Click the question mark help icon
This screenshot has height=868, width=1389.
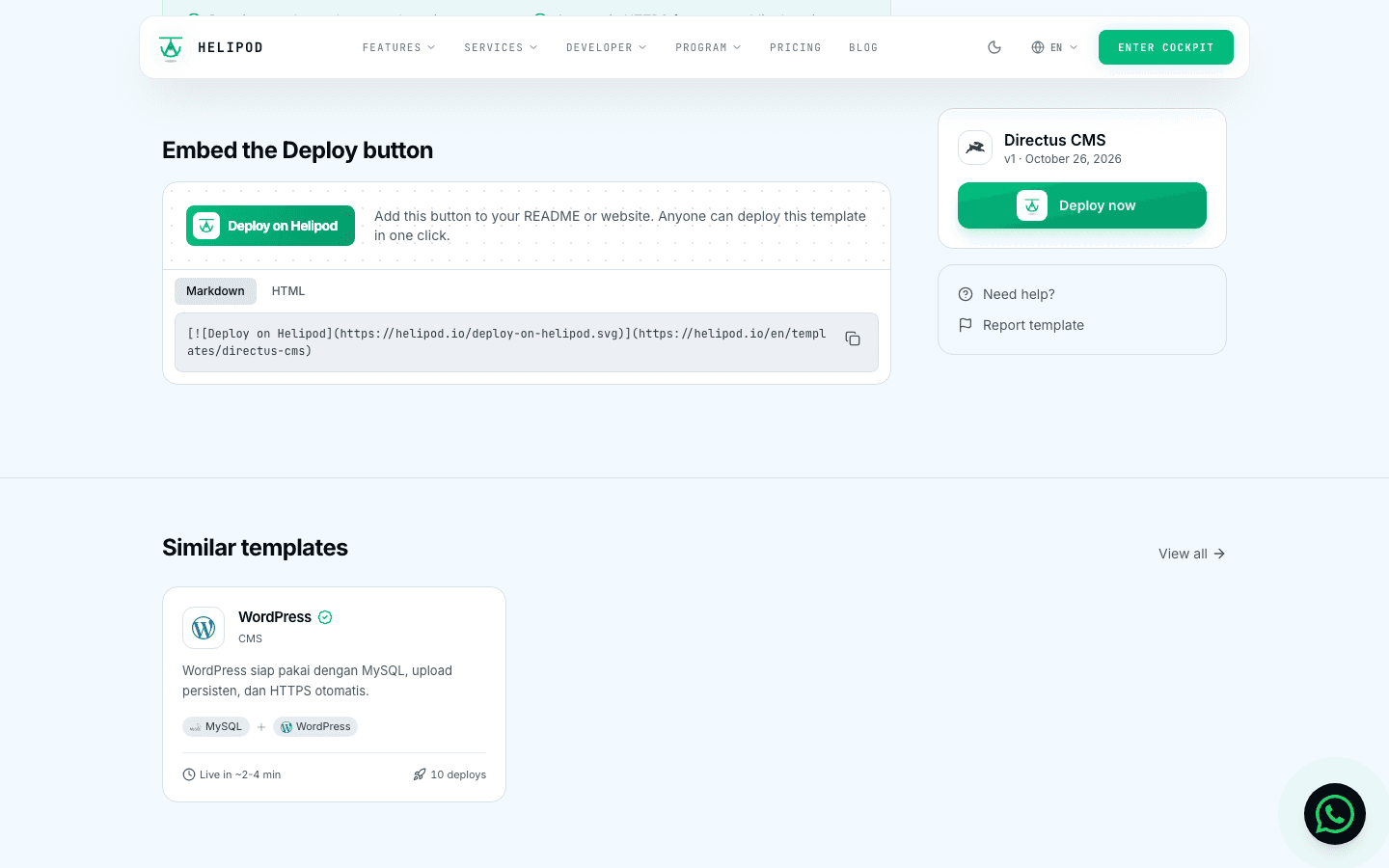pyautogui.click(x=966, y=294)
